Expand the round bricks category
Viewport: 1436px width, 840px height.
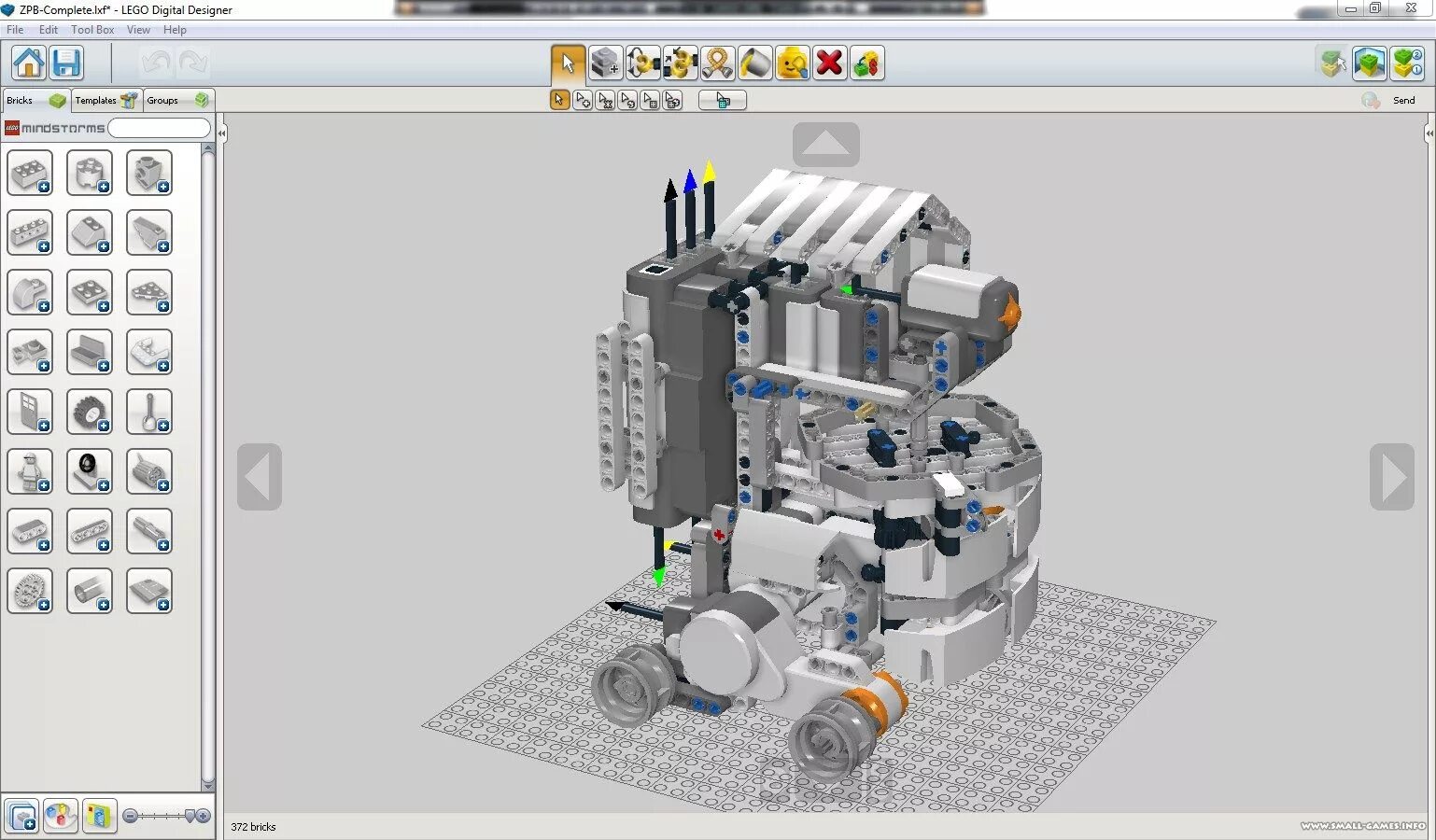[x=90, y=173]
